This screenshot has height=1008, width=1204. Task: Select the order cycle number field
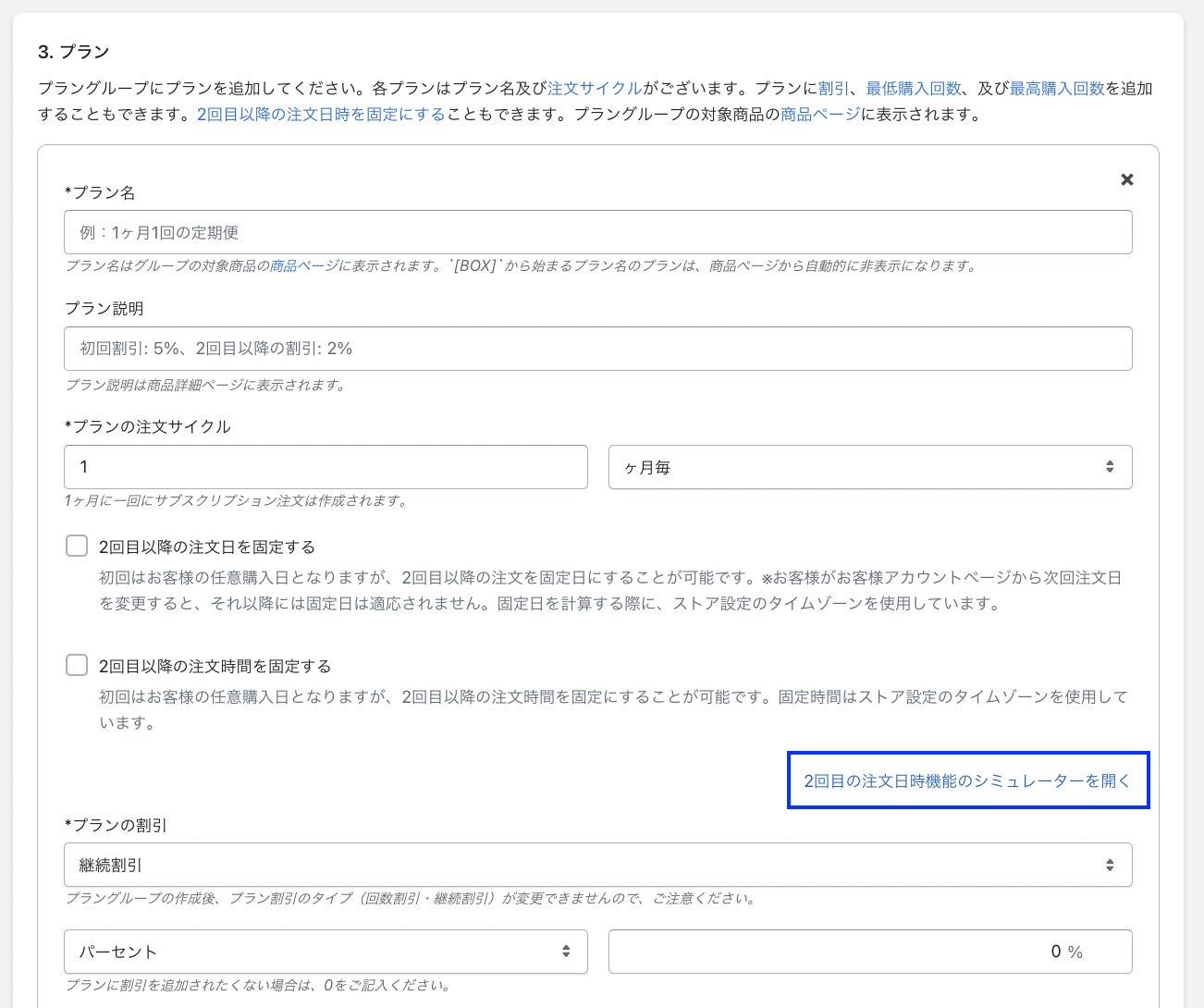pyautogui.click(x=326, y=467)
